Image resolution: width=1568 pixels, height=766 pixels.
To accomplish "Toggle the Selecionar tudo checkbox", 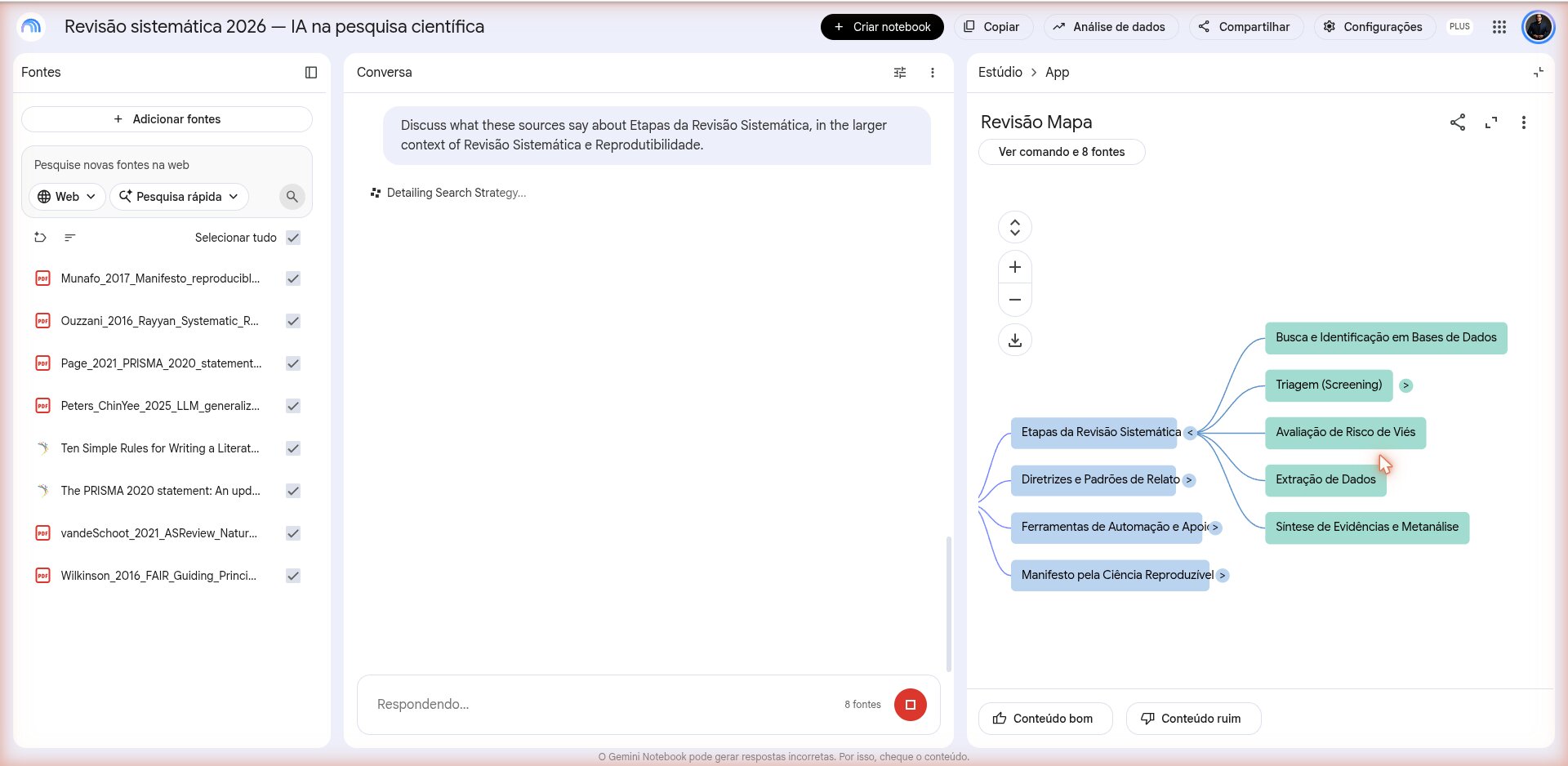I will [293, 238].
